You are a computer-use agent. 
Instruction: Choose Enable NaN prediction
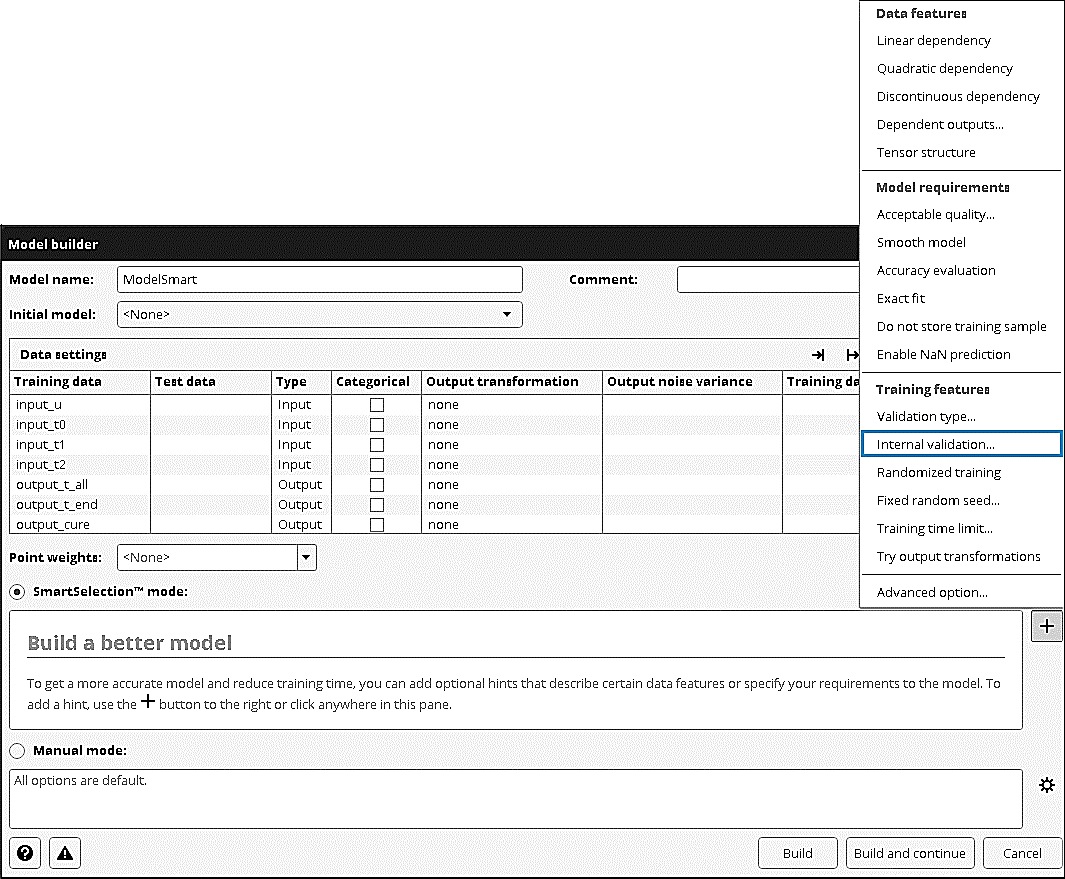(943, 355)
